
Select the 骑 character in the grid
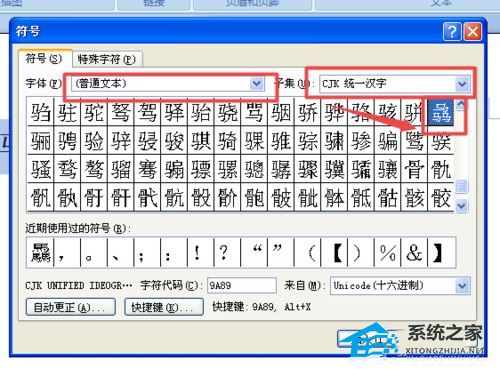coord(227,140)
